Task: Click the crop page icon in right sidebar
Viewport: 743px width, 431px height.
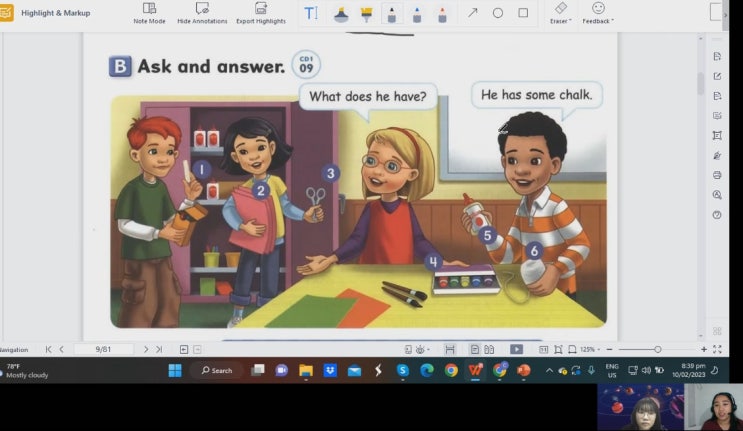Action: click(717, 135)
